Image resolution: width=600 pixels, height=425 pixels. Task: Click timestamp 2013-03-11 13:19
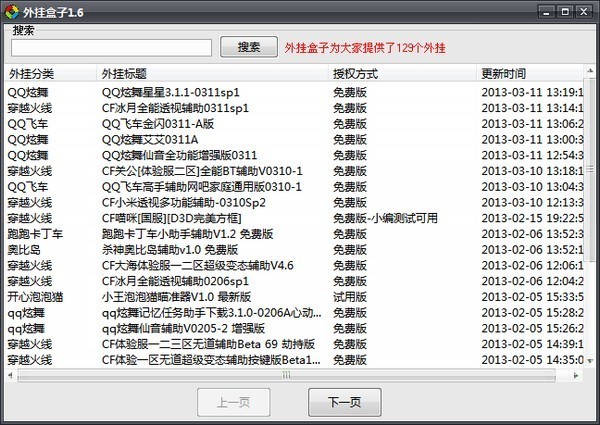[x=532, y=92]
